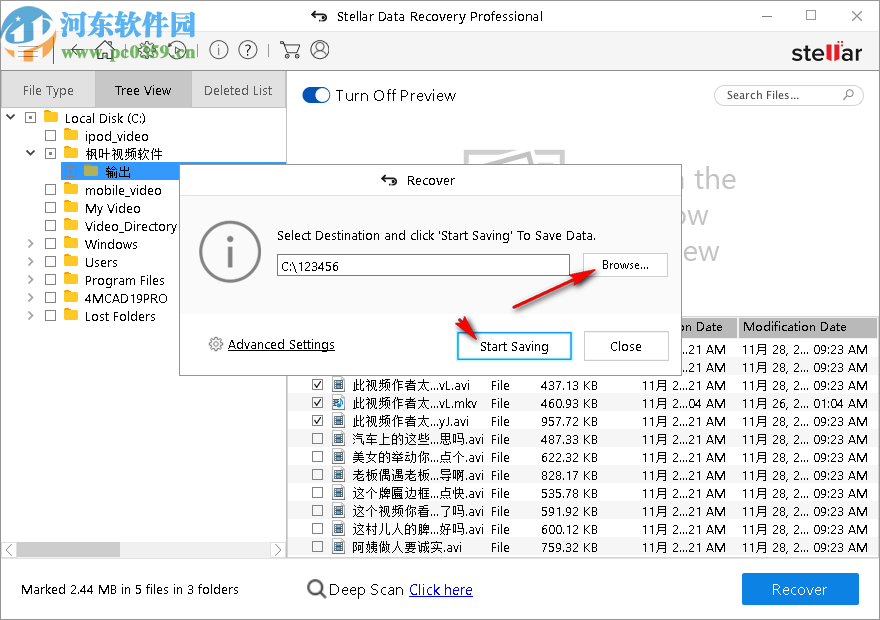Collapse the Local Disk (C:) tree node
The height and width of the screenshot is (620, 880).
pyautogui.click(x=9, y=117)
